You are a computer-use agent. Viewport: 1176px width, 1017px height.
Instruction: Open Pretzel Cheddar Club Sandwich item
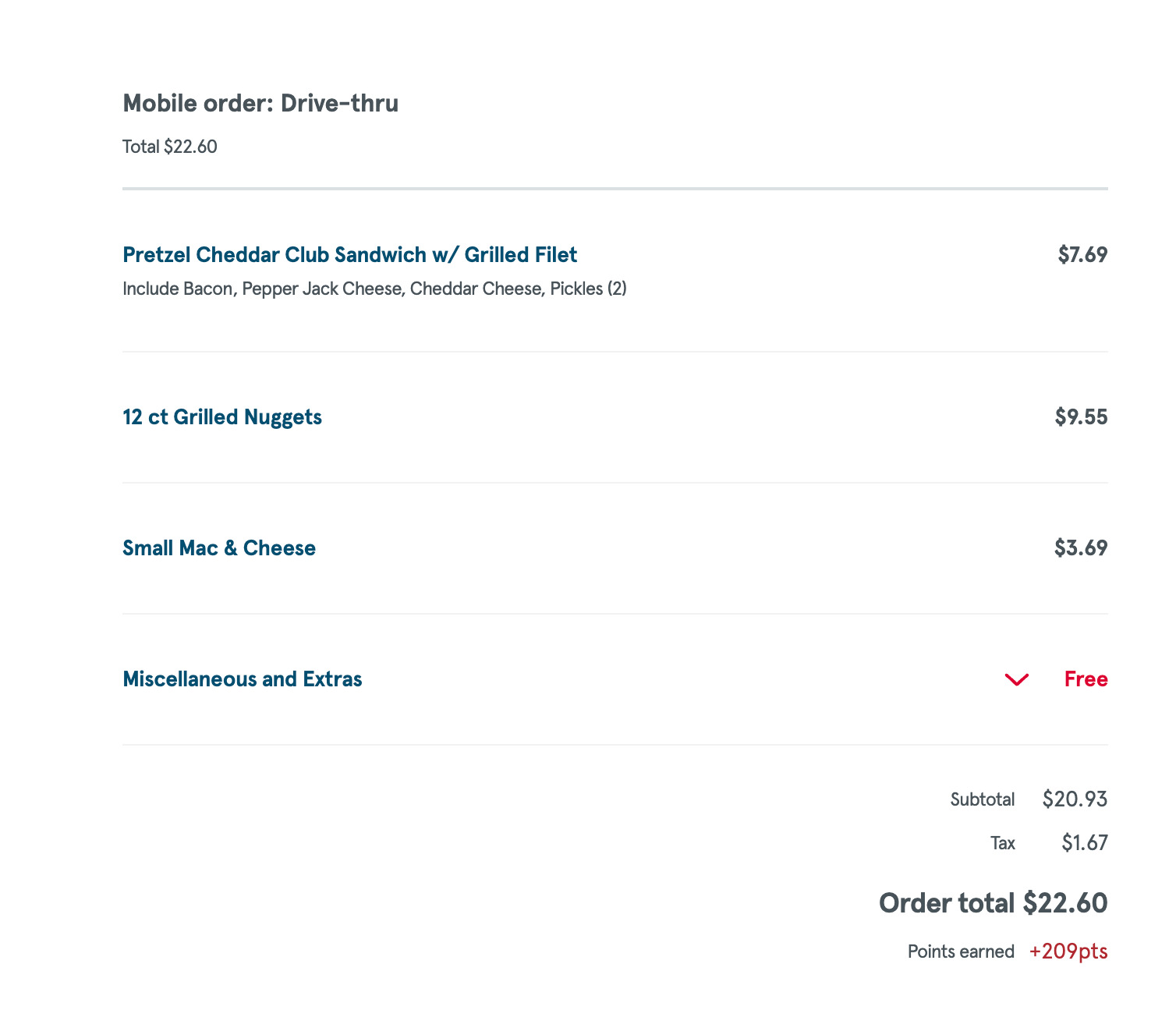[x=349, y=255]
